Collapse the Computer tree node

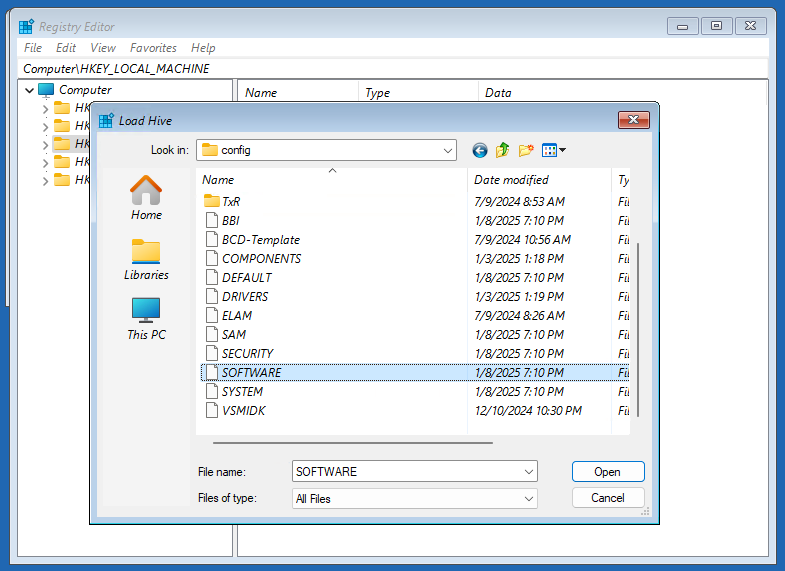[30, 90]
